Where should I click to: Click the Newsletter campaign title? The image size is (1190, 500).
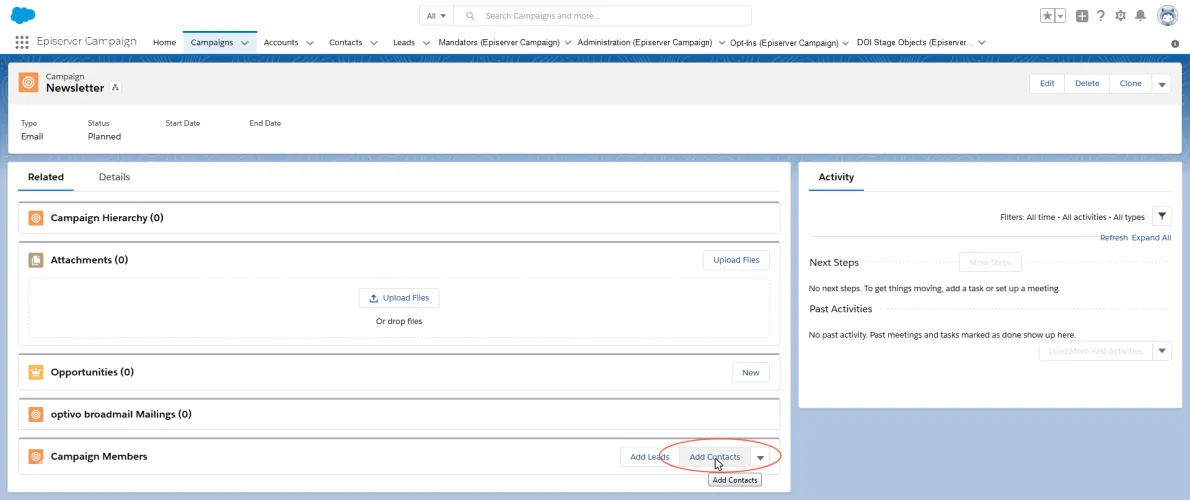[75, 88]
